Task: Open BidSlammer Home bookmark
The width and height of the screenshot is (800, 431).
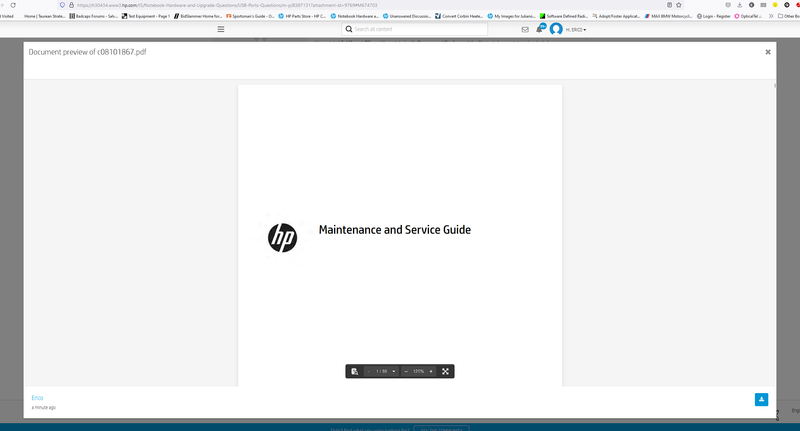Action: (198, 16)
